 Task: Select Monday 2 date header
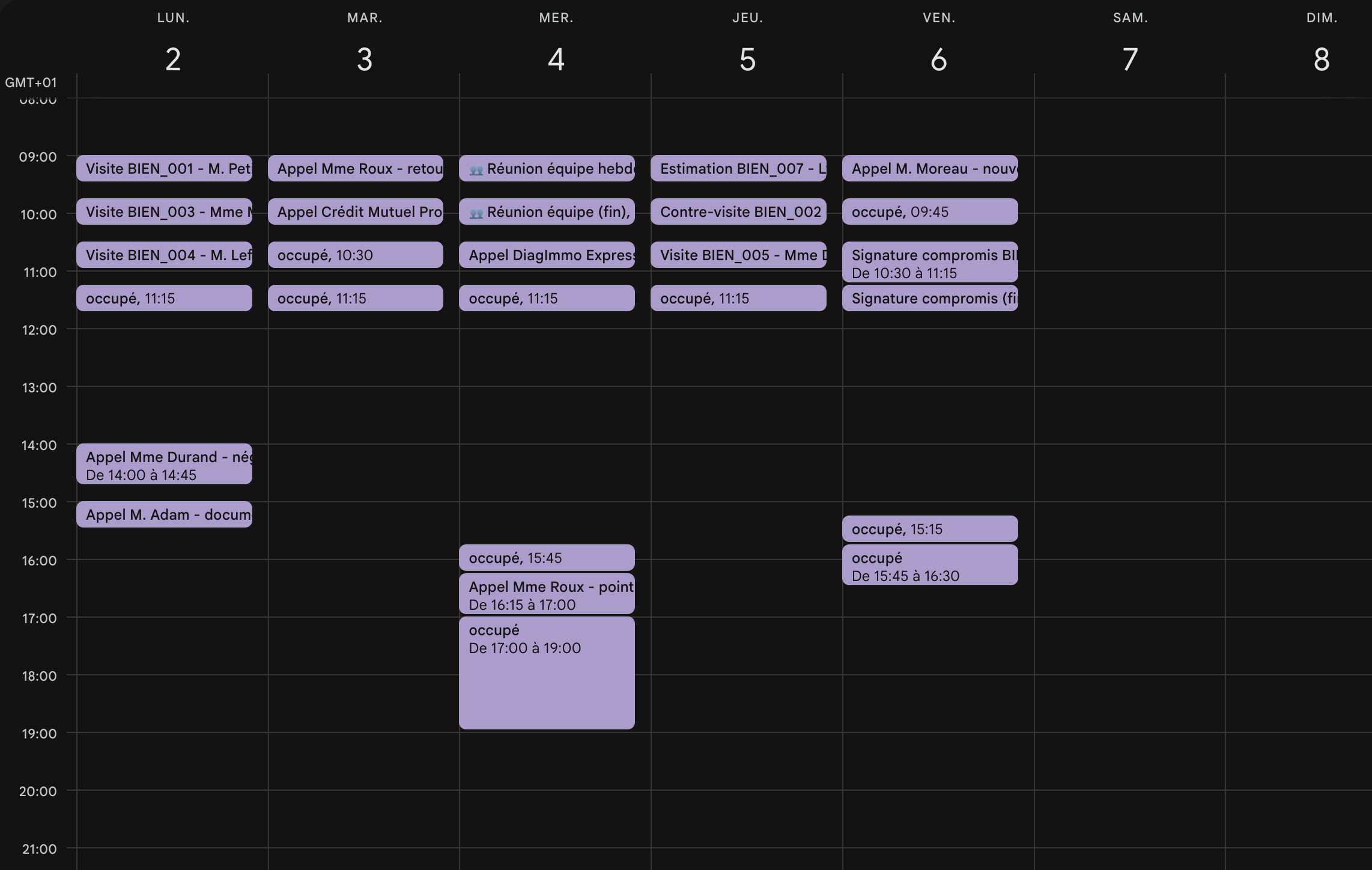(173, 59)
